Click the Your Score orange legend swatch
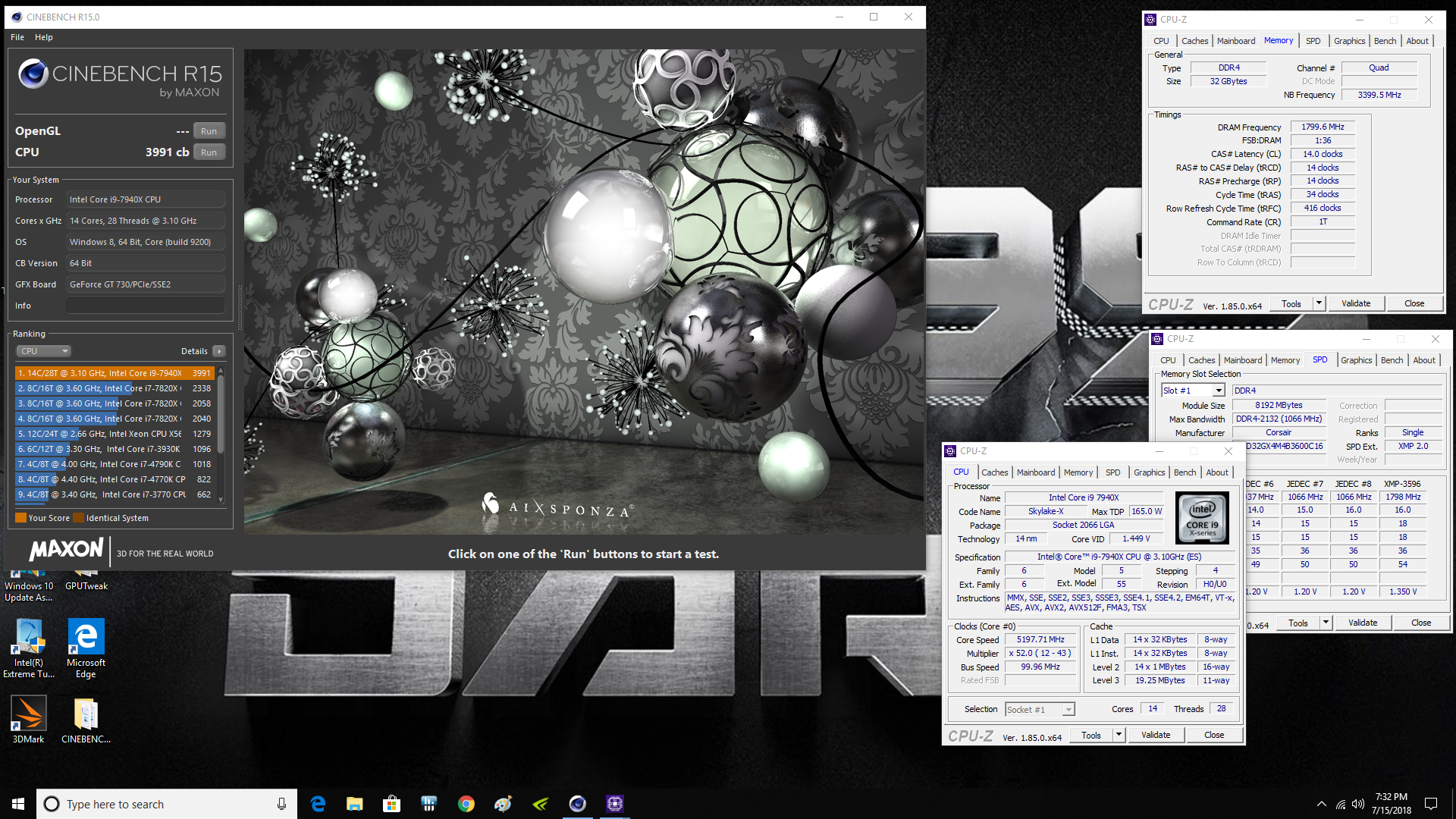The image size is (1456, 819). 21,518
